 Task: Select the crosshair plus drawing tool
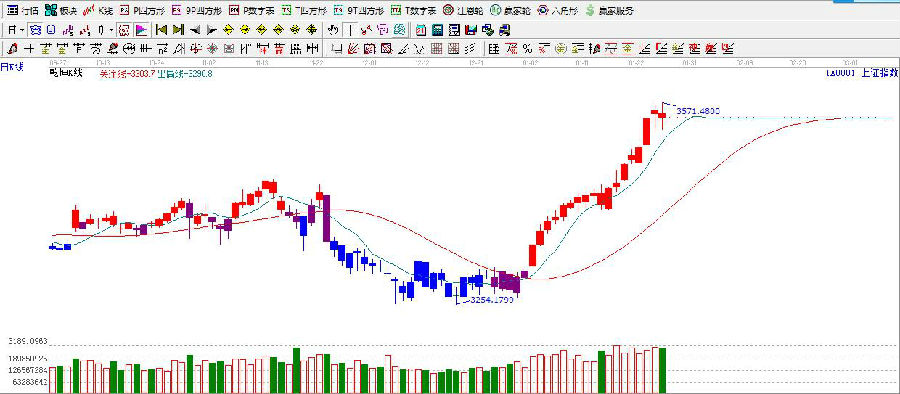[x=29, y=48]
